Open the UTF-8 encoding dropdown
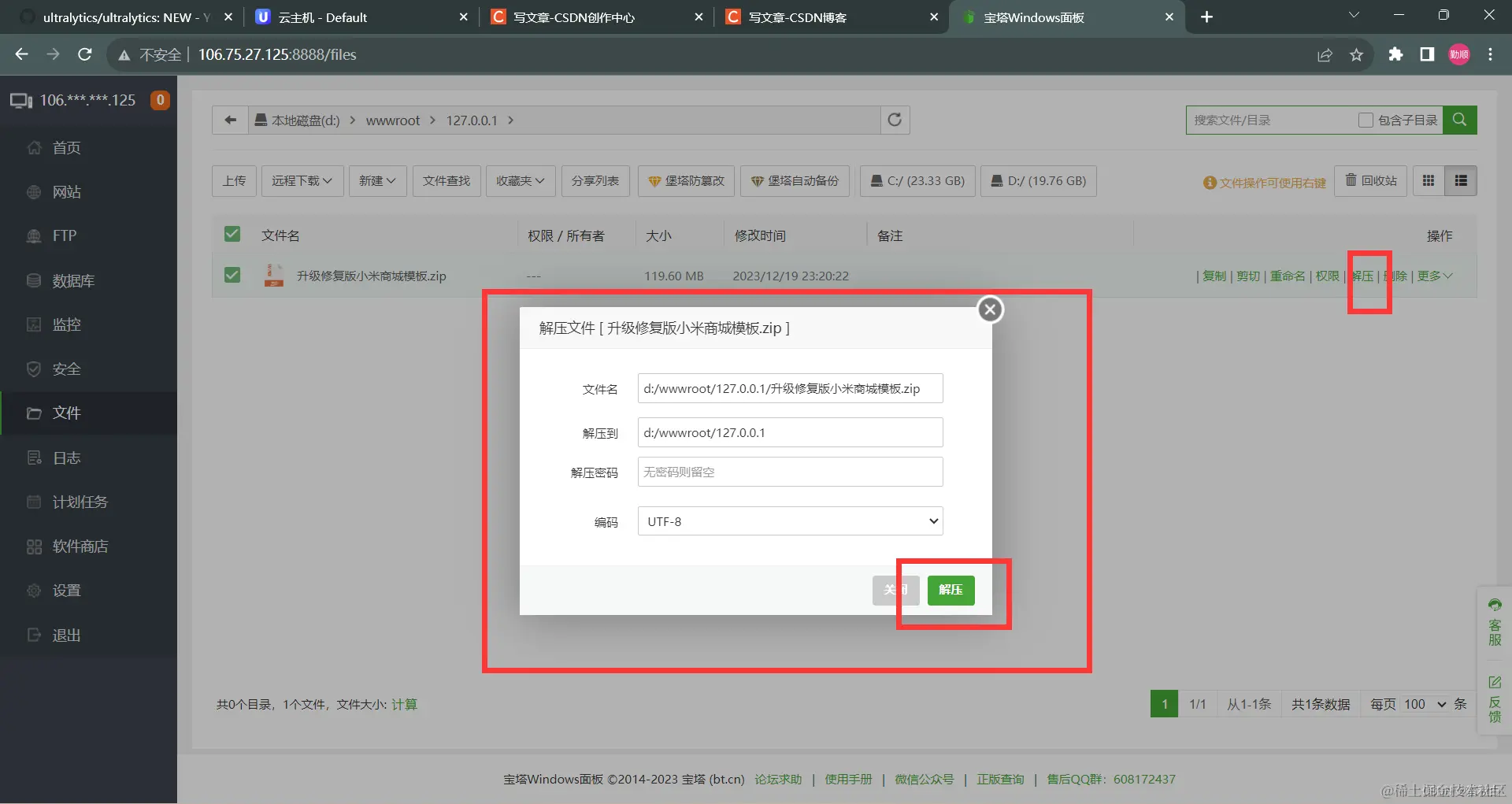This screenshot has width=1512, height=804. coord(789,521)
